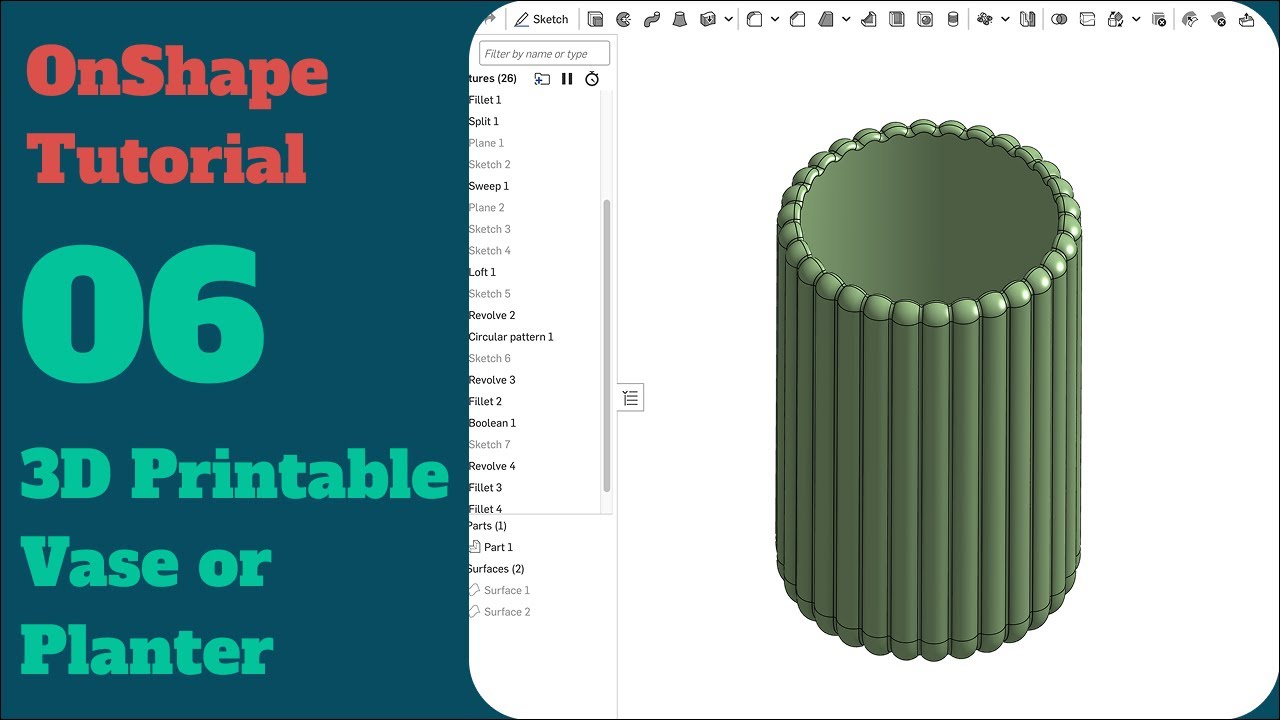Viewport: 1280px width, 720px height.
Task: Select Boolean 1 feature
Action: tap(492, 423)
